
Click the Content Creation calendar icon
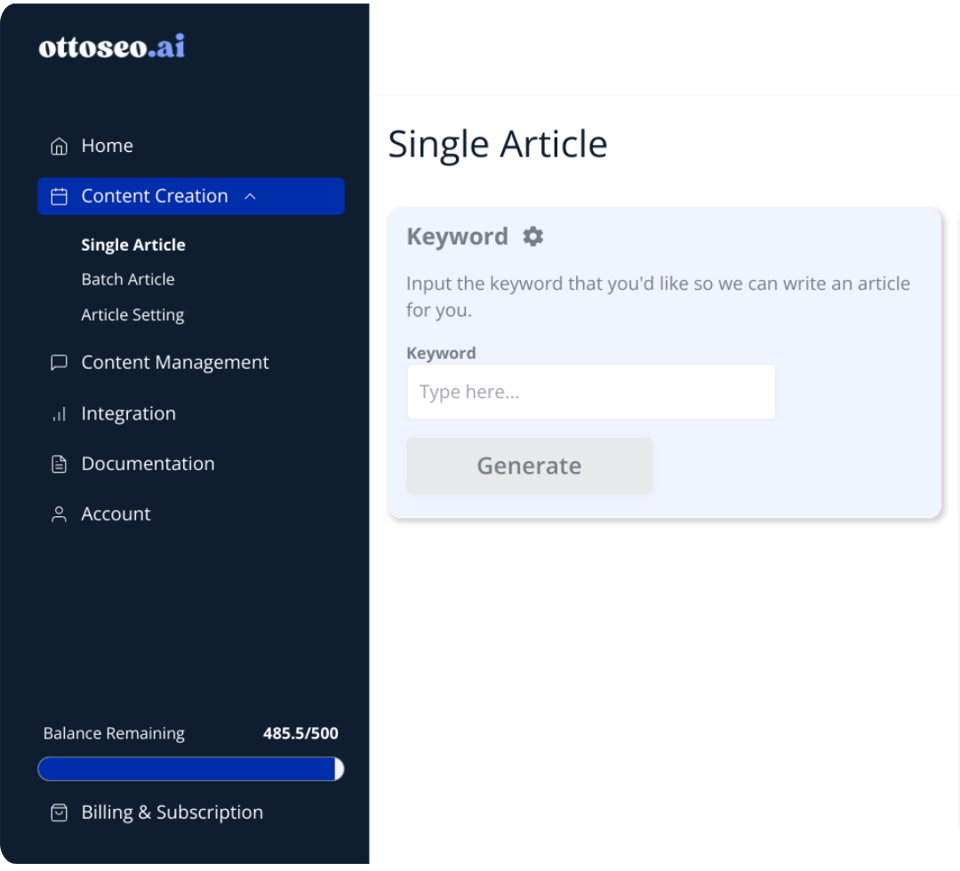pos(59,197)
